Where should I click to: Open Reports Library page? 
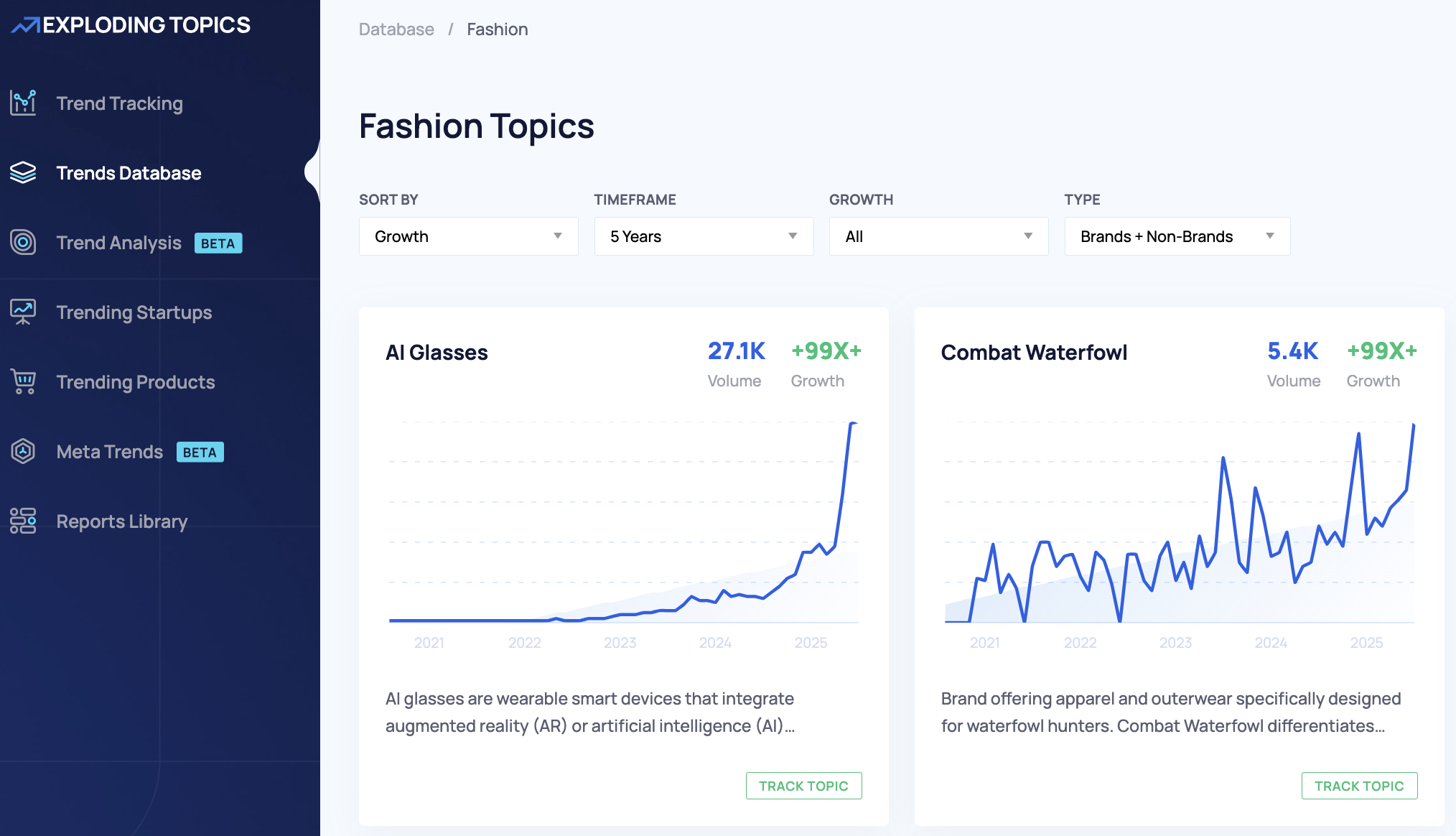121,521
